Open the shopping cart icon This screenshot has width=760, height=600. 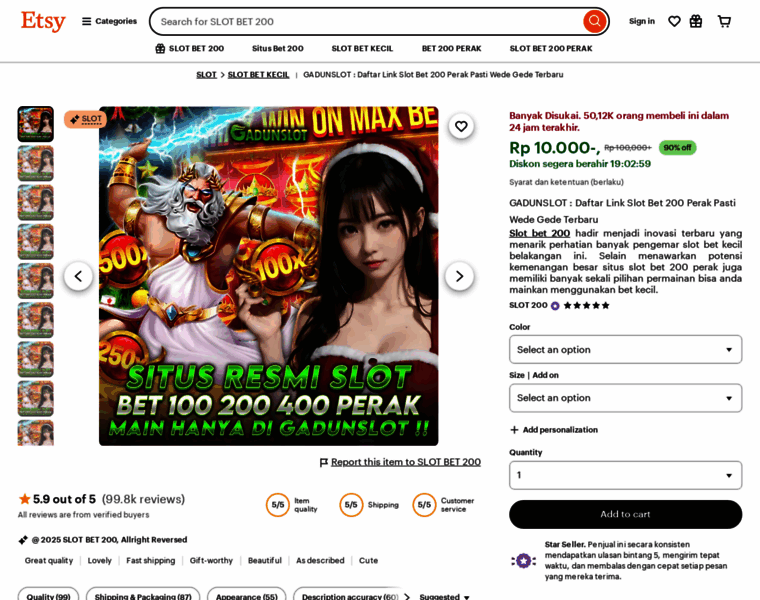724,21
